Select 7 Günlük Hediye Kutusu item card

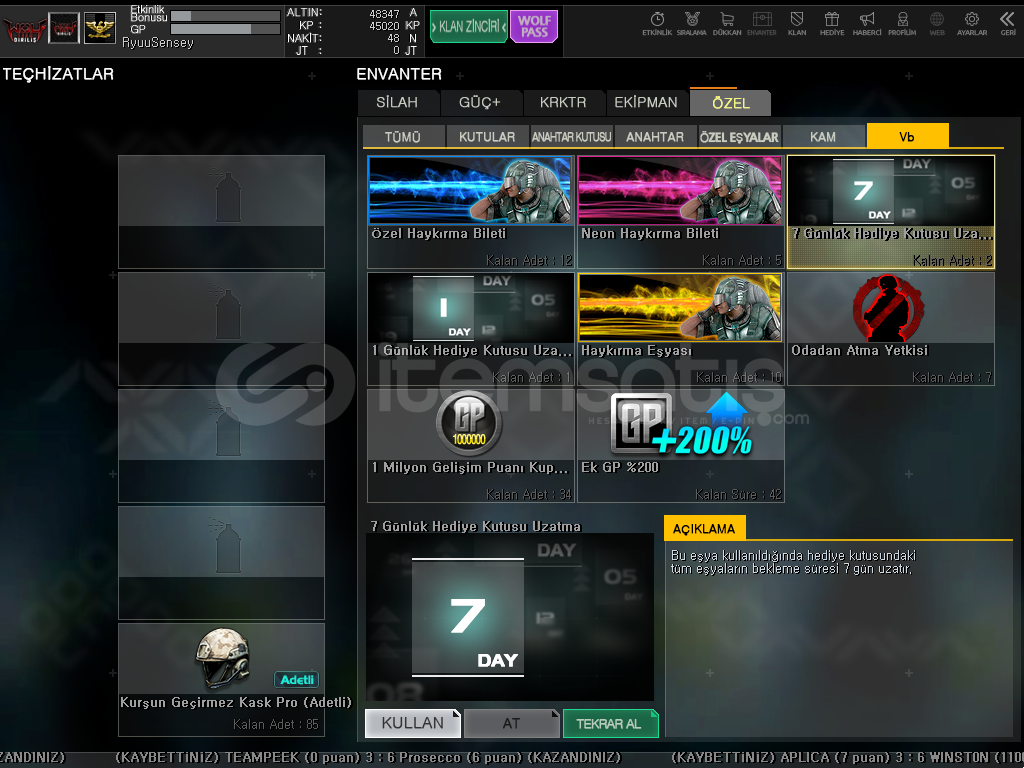(891, 212)
